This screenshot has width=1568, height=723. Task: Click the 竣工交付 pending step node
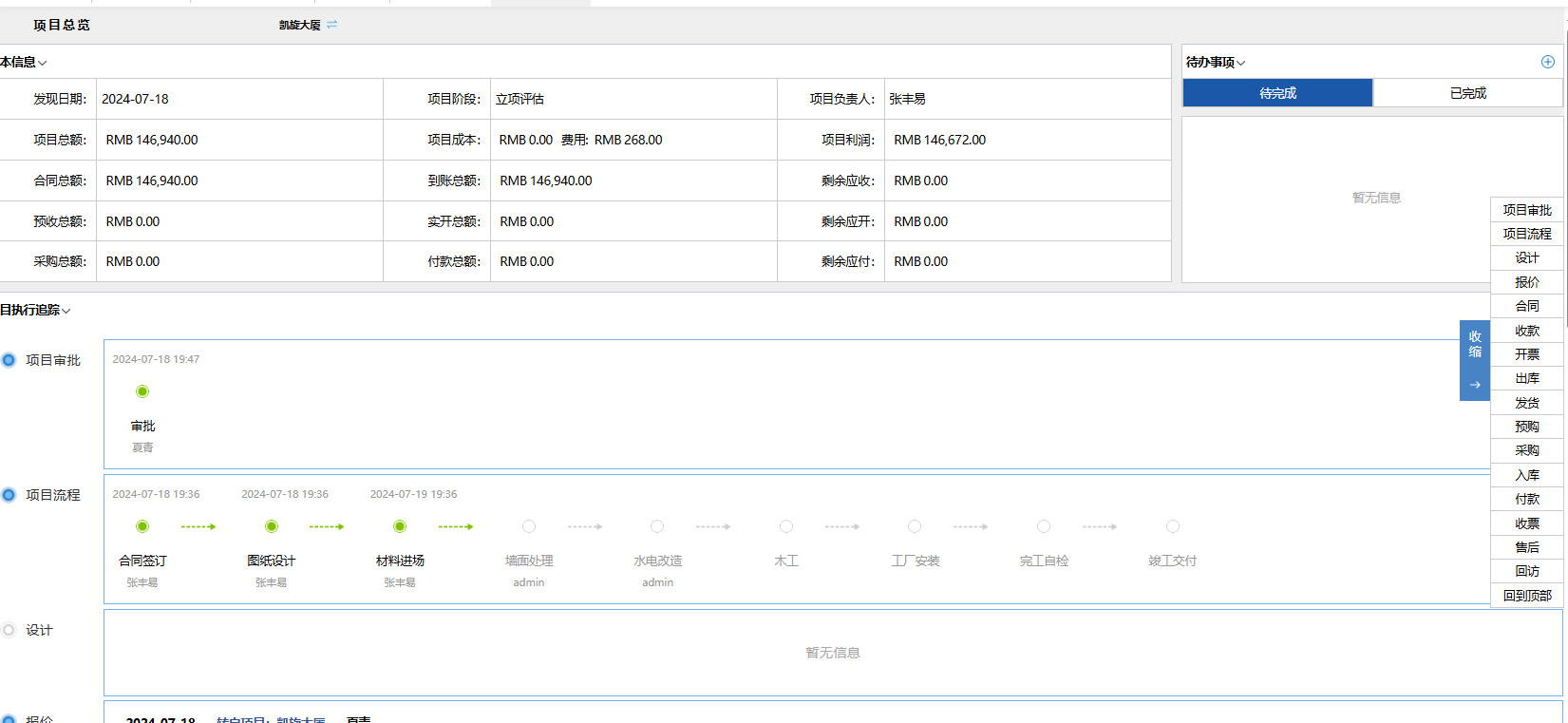(1173, 526)
